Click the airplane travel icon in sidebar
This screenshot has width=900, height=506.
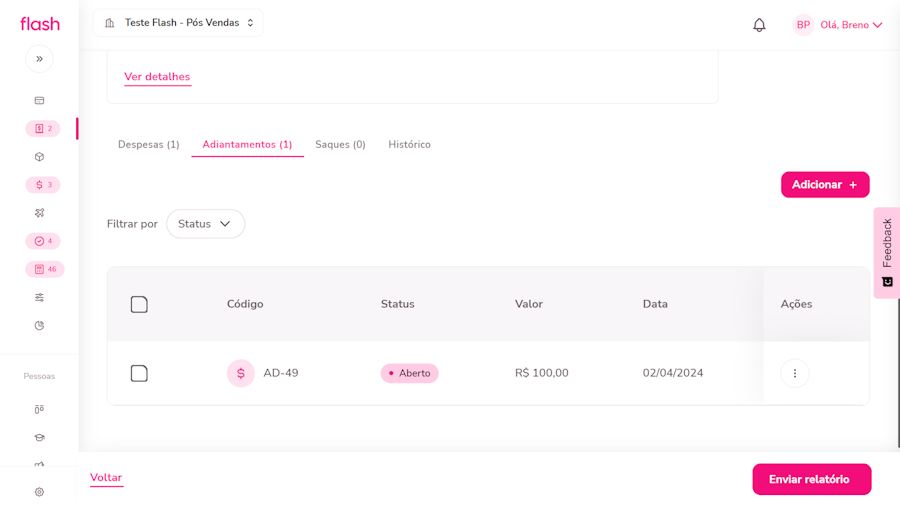click(39, 213)
